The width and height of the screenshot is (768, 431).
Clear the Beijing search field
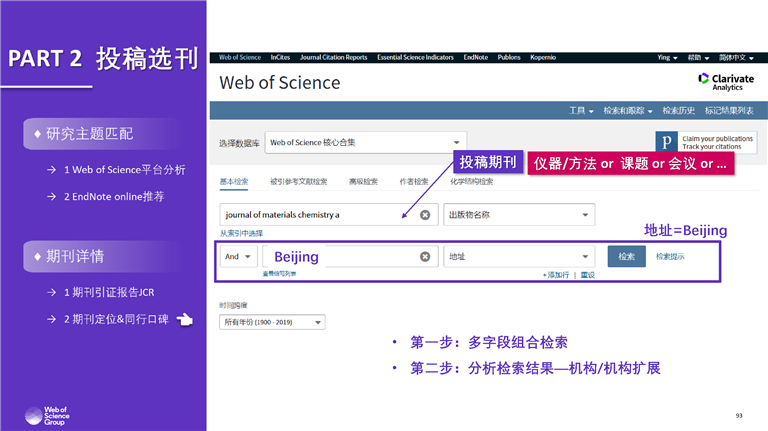point(425,257)
